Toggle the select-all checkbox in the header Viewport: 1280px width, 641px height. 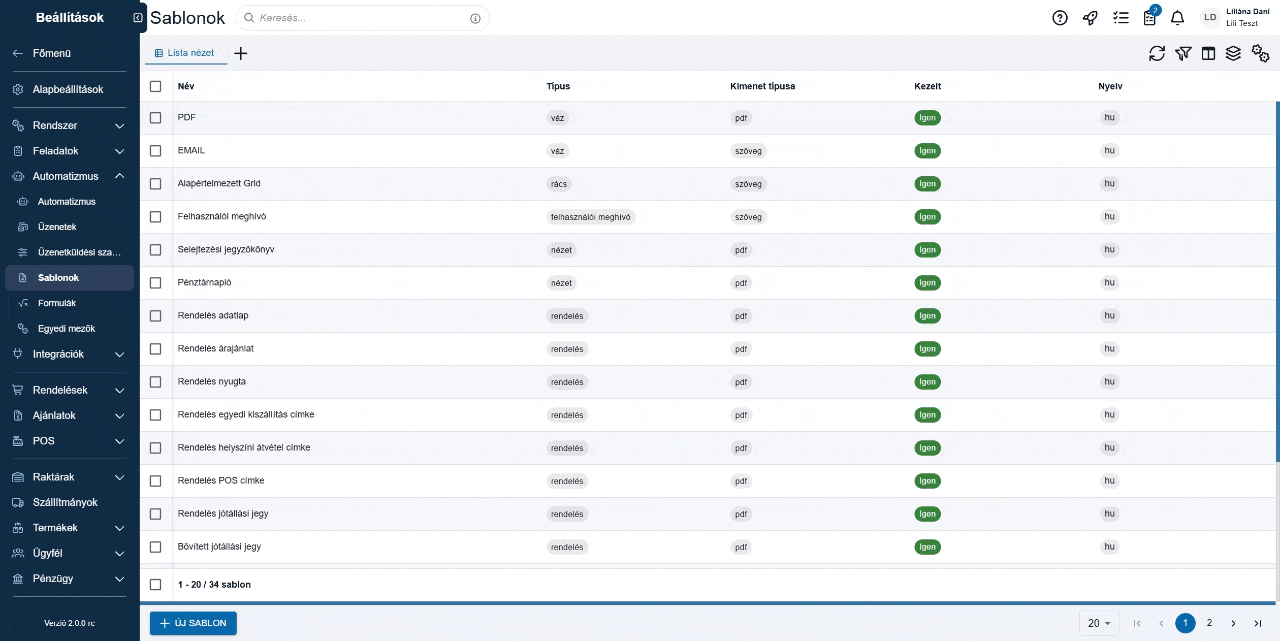[155, 86]
